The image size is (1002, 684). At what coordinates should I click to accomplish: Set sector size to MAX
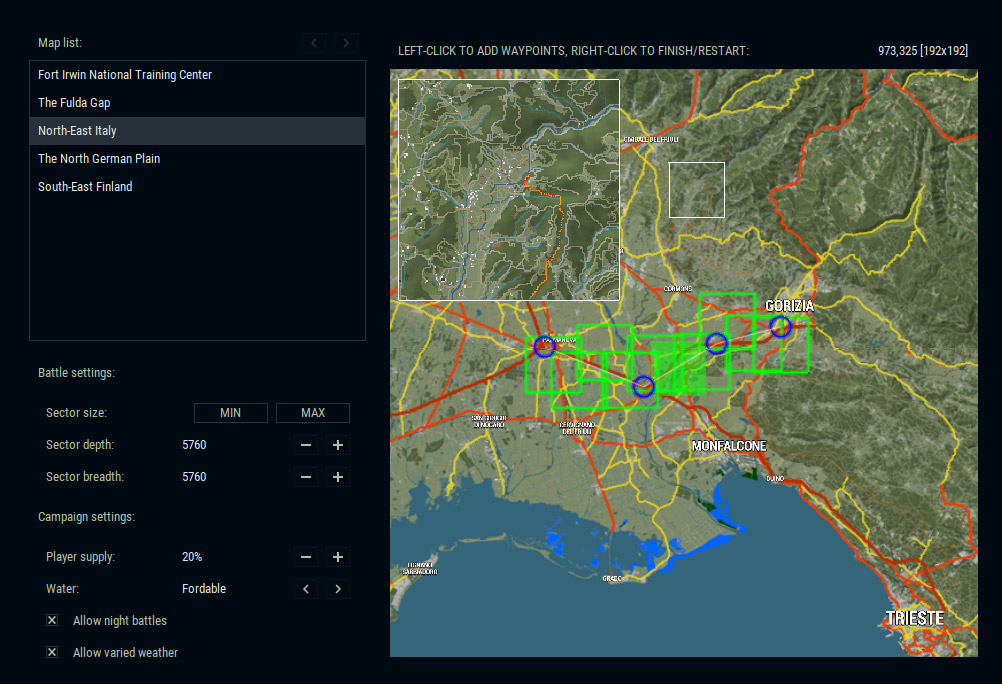coord(313,413)
